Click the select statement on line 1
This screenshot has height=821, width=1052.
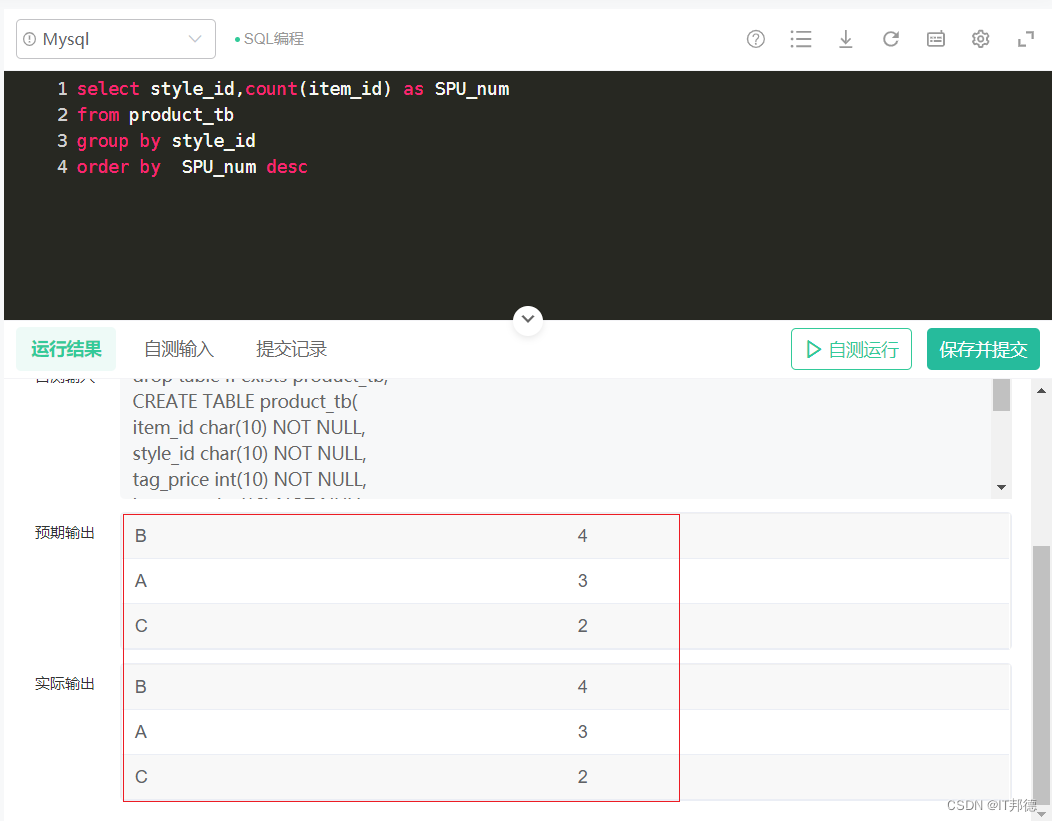tap(293, 89)
